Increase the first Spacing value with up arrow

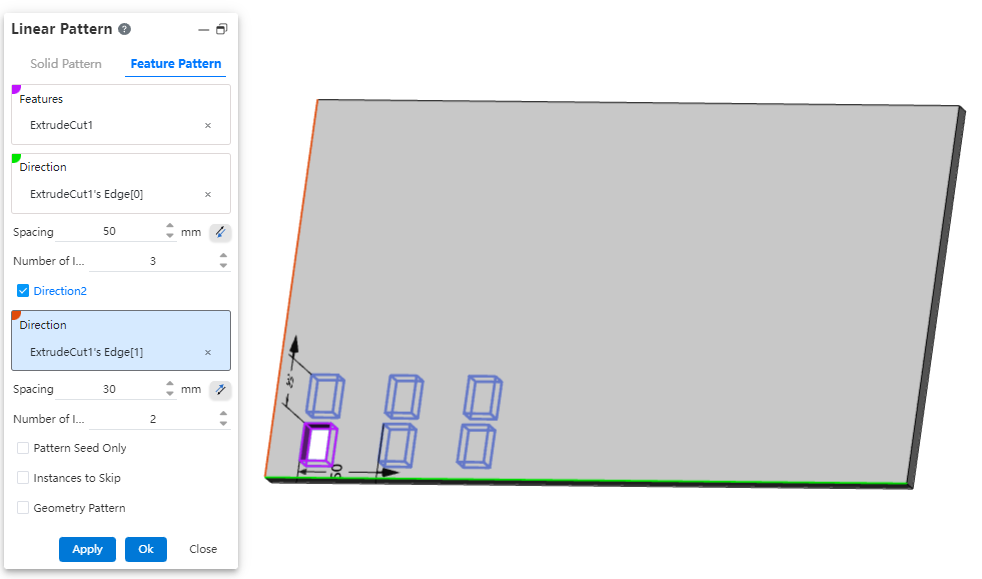pyautogui.click(x=170, y=227)
